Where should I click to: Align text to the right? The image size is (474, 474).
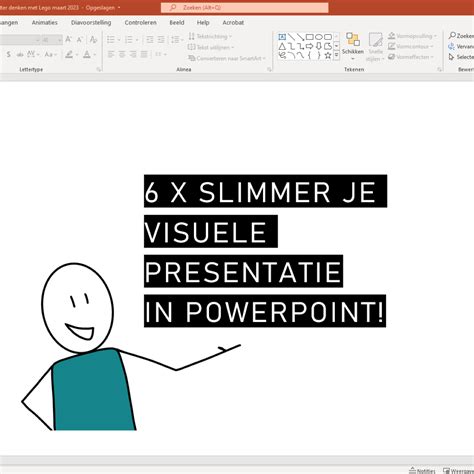point(133,54)
